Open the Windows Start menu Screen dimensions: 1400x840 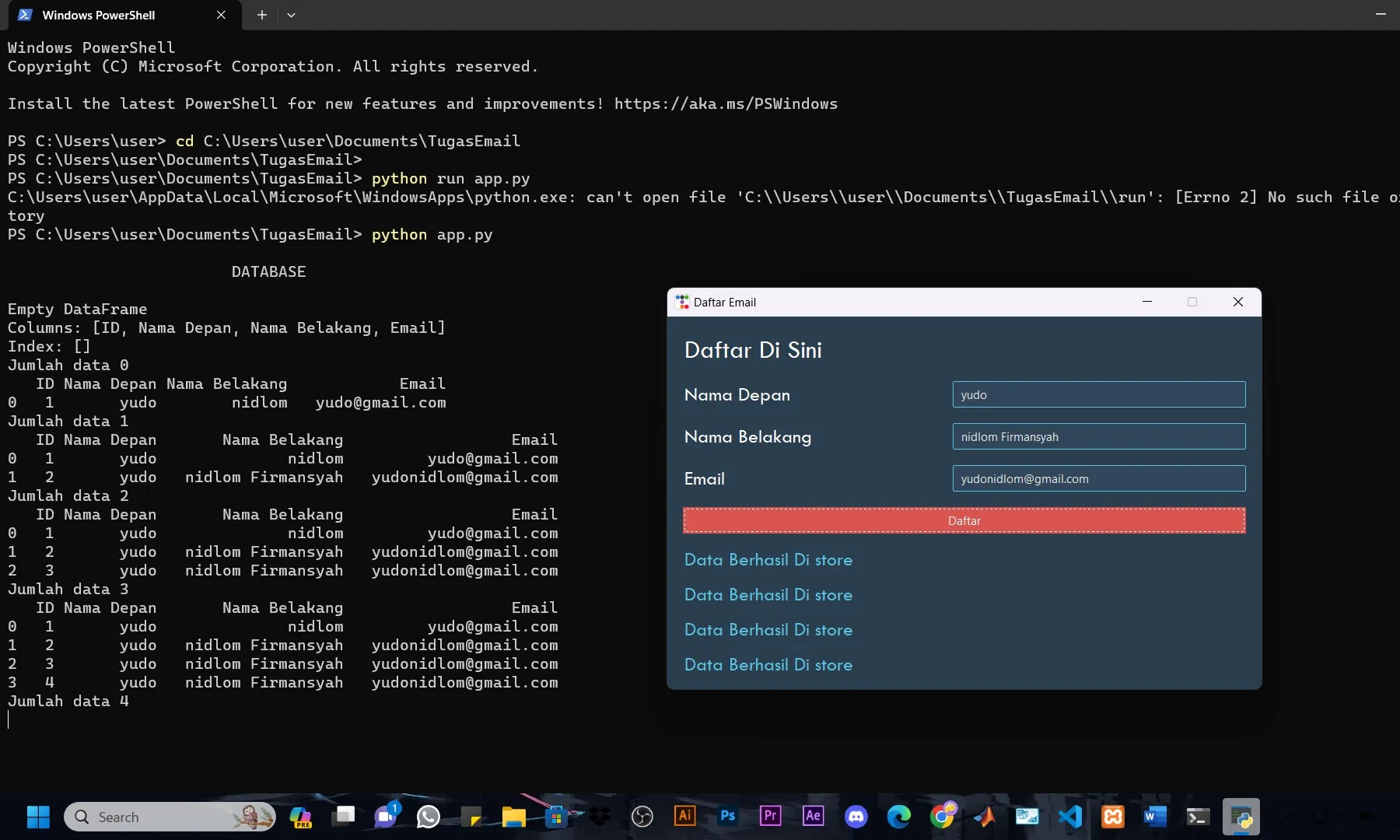pos(38,817)
